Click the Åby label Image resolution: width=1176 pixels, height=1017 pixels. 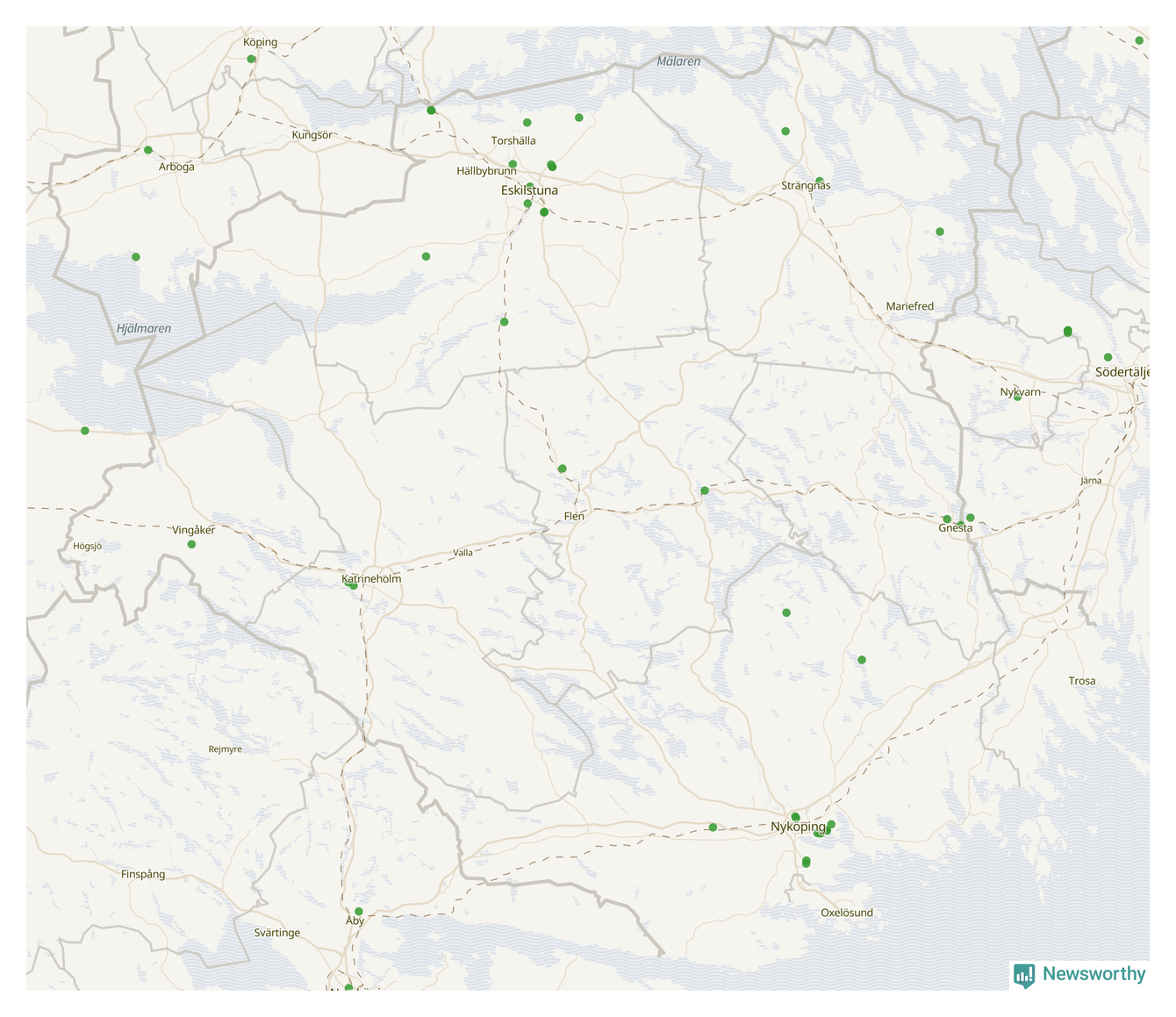355,920
